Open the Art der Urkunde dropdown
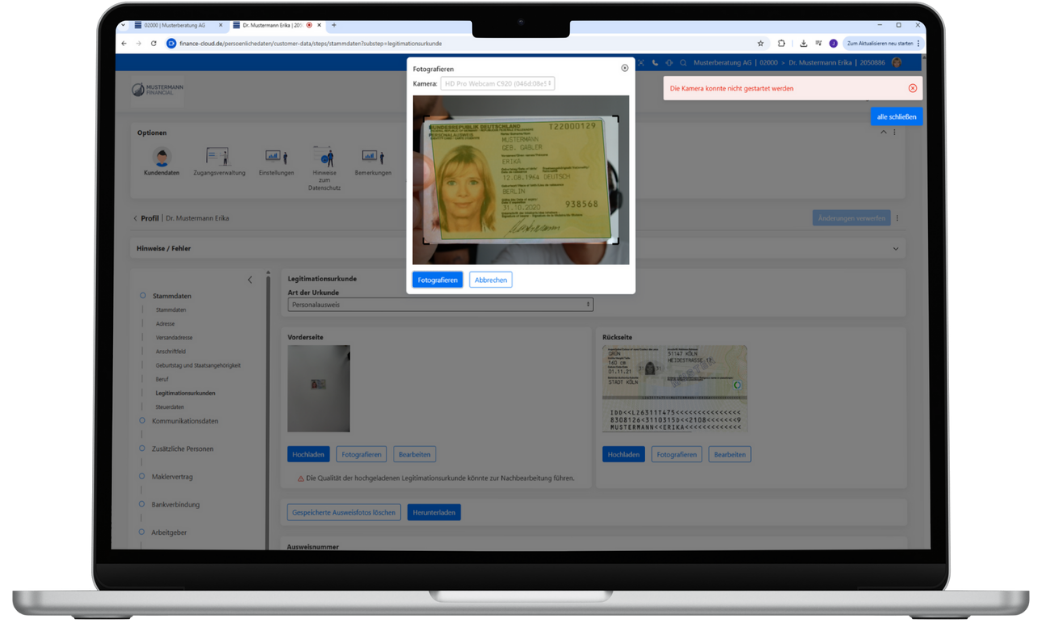Screen dimensions: 1041x620 (x=440, y=304)
